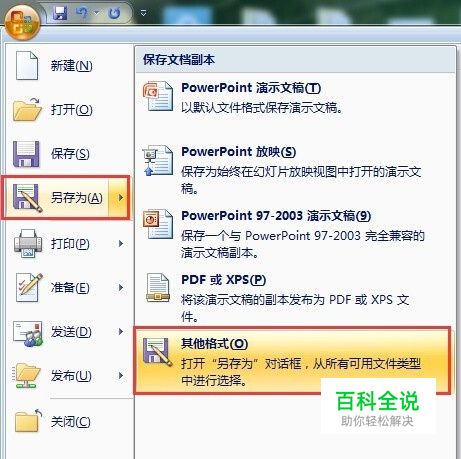The width and height of the screenshot is (461, 459).
Task: Choose PowerPoint 演示文稿(T) save option
Action: pos(295,97)
